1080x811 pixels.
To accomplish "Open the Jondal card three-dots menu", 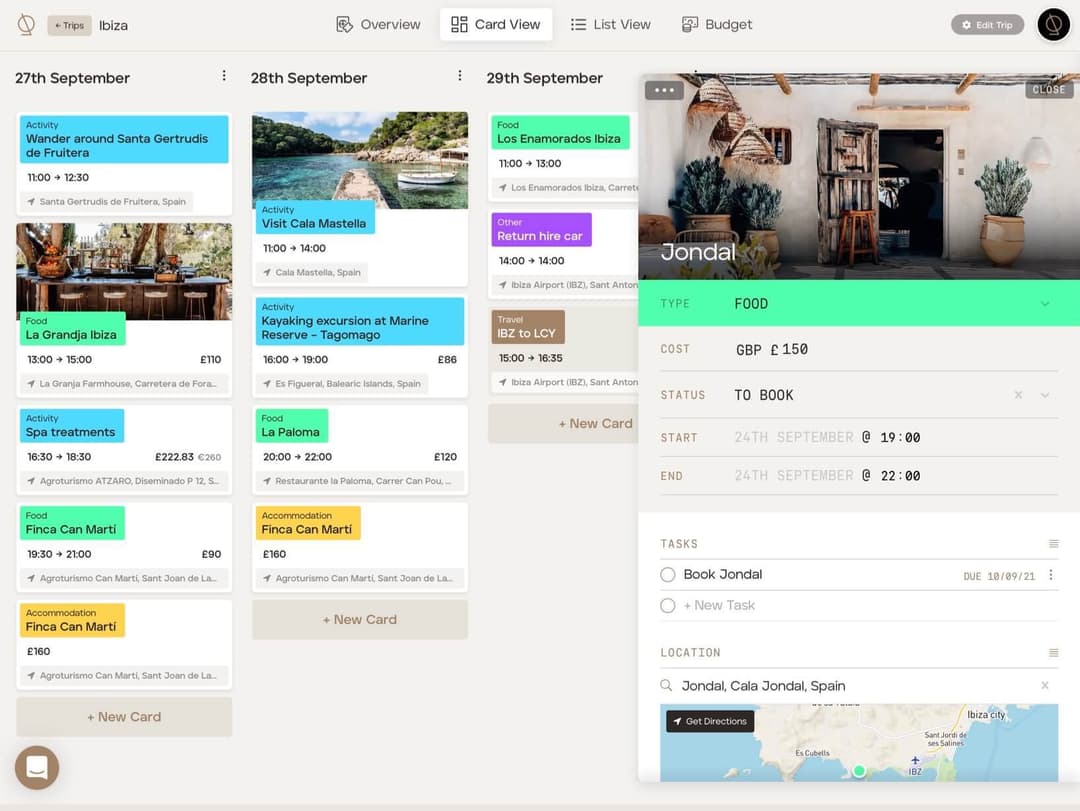I will coord(664,90).
